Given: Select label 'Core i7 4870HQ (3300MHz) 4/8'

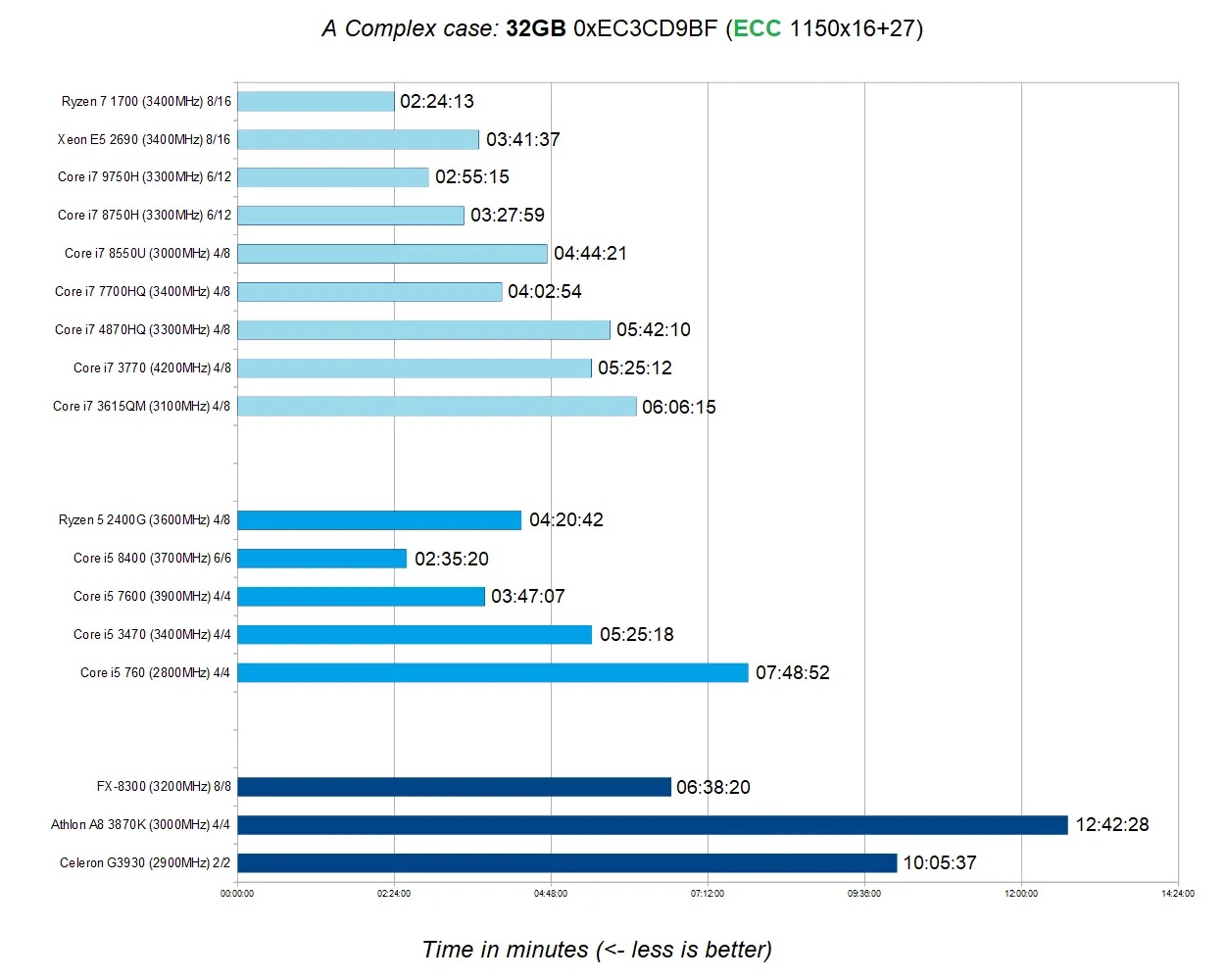Looking at the screenshot, I should [x=143, y=330].
